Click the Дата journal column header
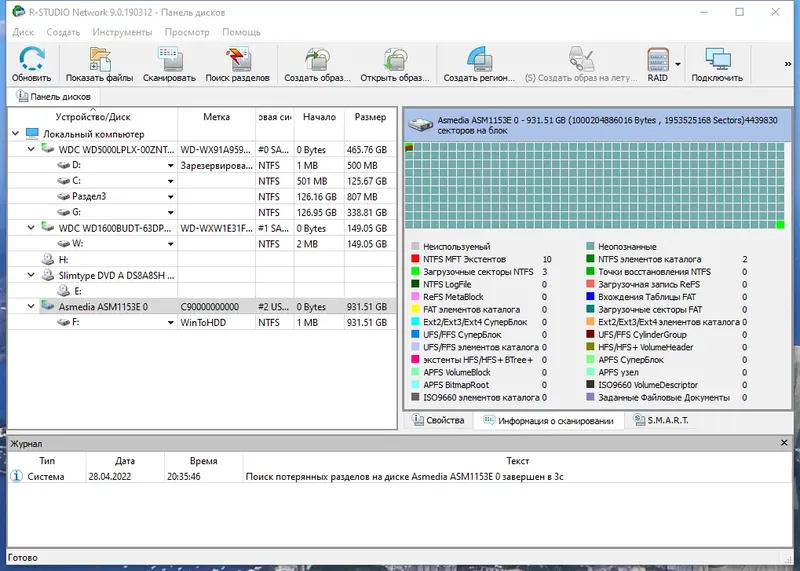Screen dimensions: 800x571 pos(125,461)
